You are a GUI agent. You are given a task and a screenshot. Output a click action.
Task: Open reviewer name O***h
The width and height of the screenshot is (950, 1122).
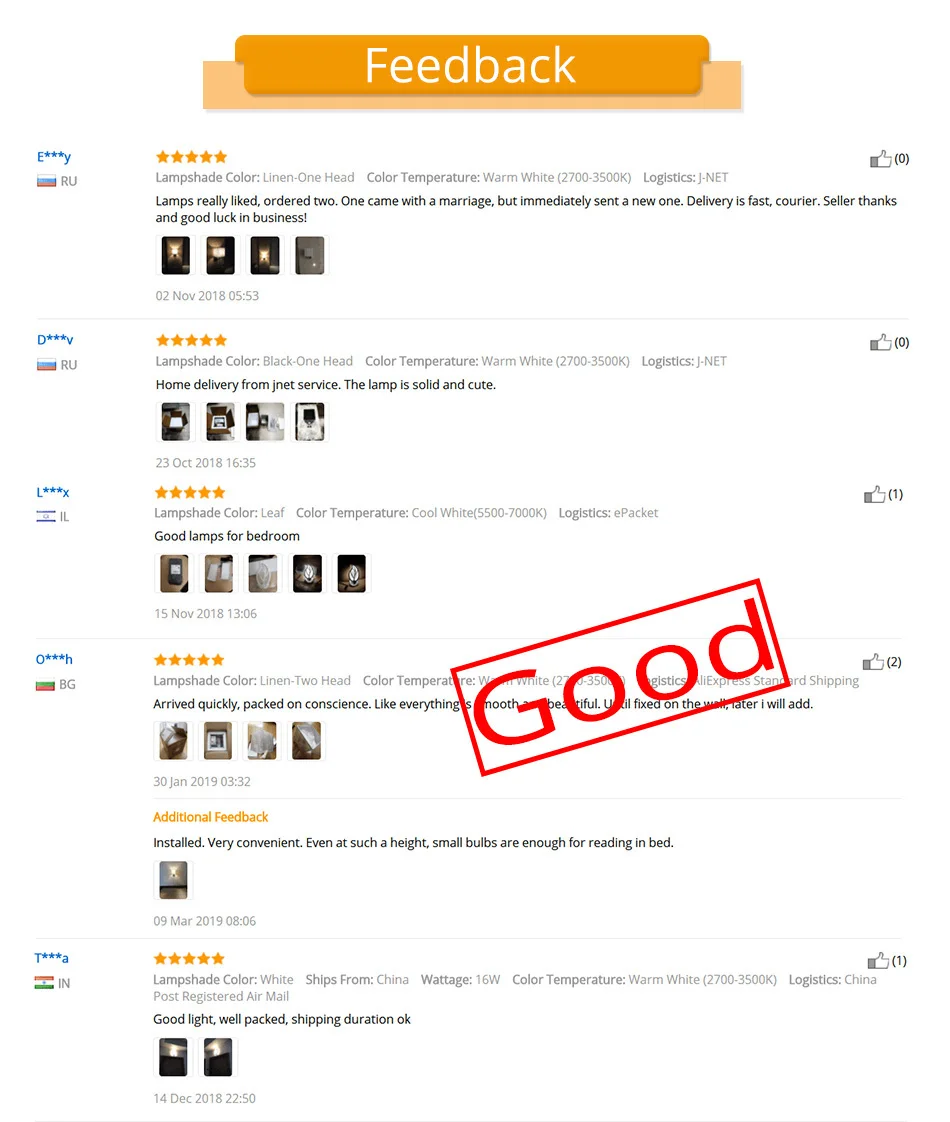click(54, 659)
